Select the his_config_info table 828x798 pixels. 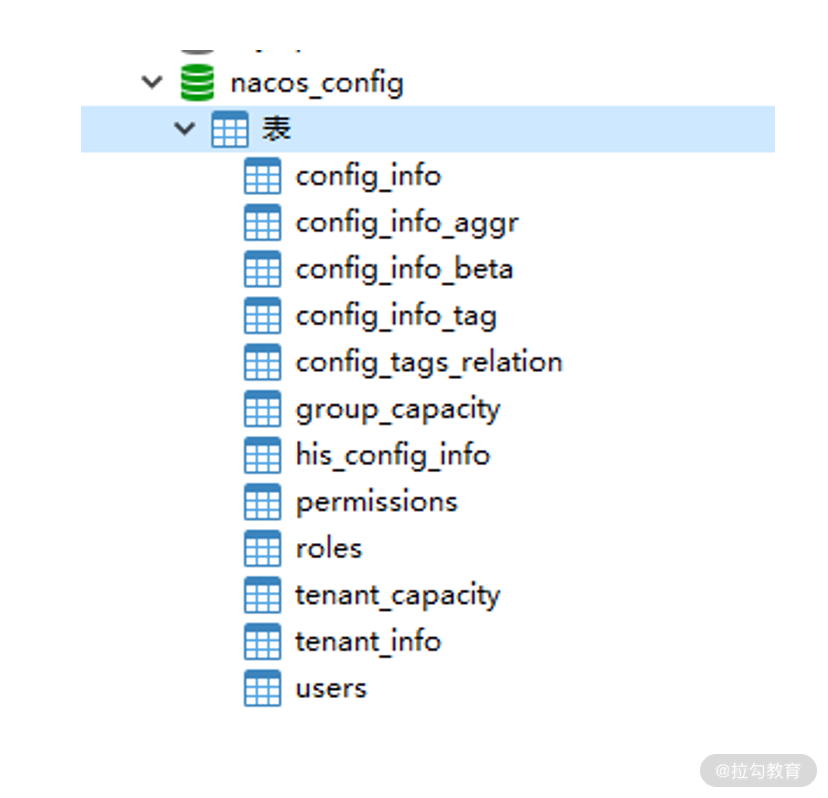[393, 456]
